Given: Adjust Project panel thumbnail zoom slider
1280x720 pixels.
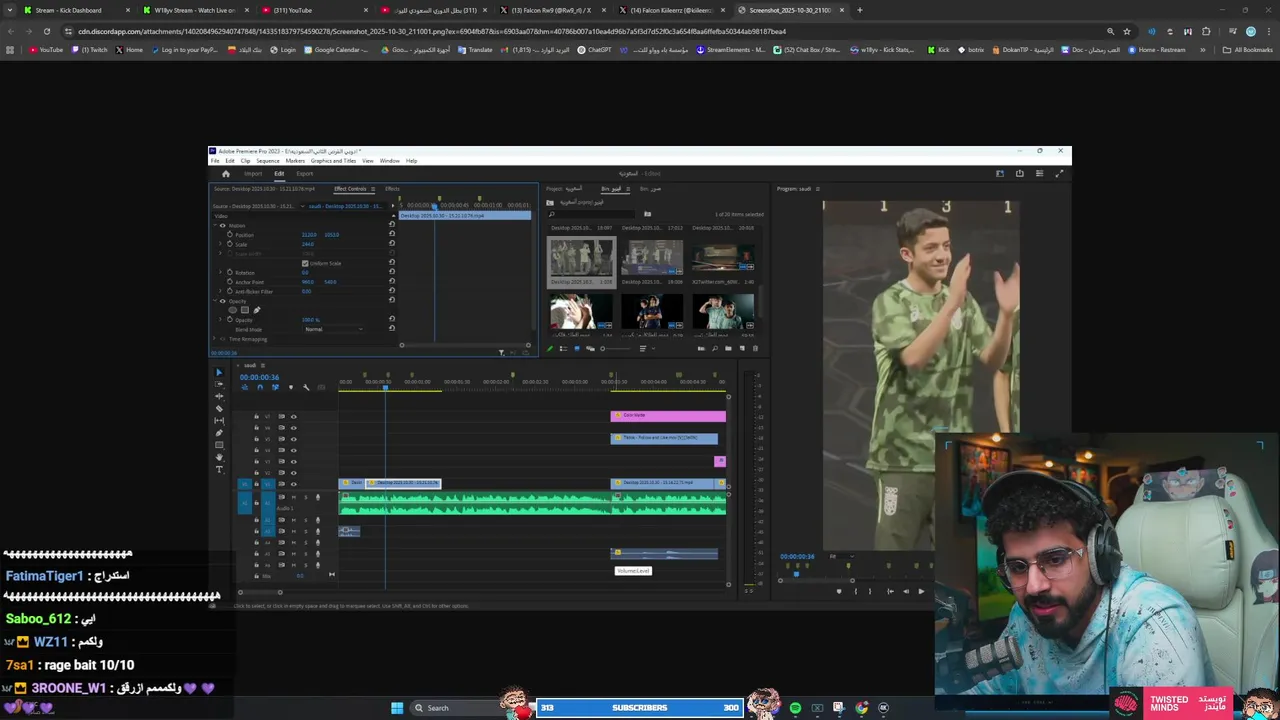Looking at the screenshot, I should (x=616, y=348).
